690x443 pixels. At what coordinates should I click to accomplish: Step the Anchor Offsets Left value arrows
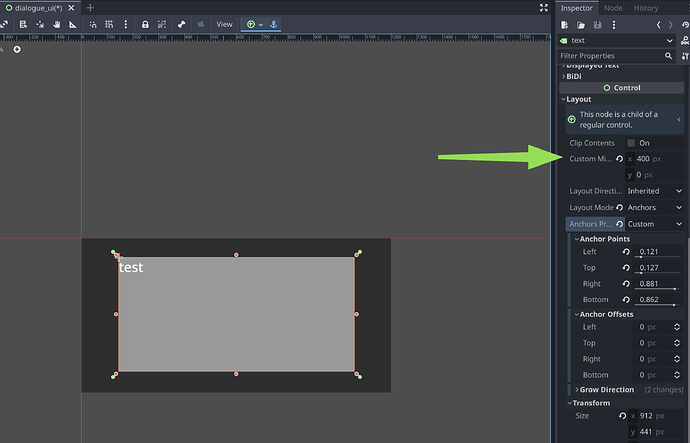pos(677,327)
